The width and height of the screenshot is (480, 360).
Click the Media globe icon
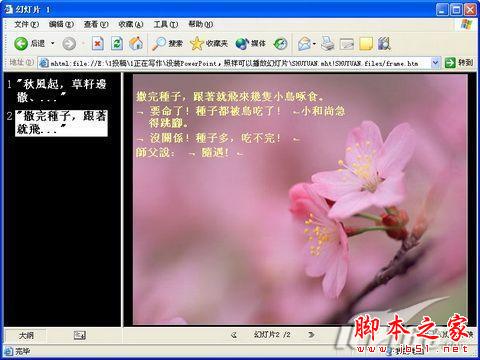point(242,44)
